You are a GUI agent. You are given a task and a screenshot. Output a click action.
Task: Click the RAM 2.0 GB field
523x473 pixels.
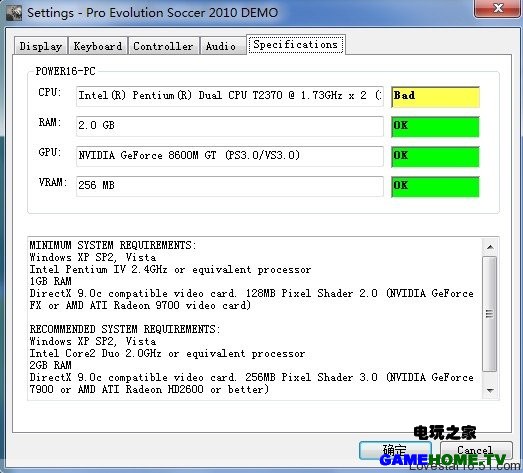coord(229,126)
